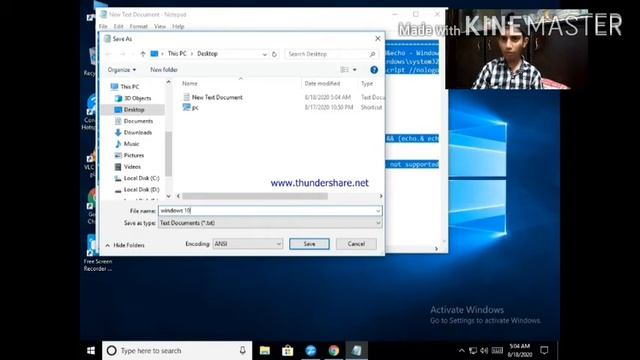Screen dimensions: 640x360
Task: Click the search magnifier icon in dialog
Action: [372, 54]
